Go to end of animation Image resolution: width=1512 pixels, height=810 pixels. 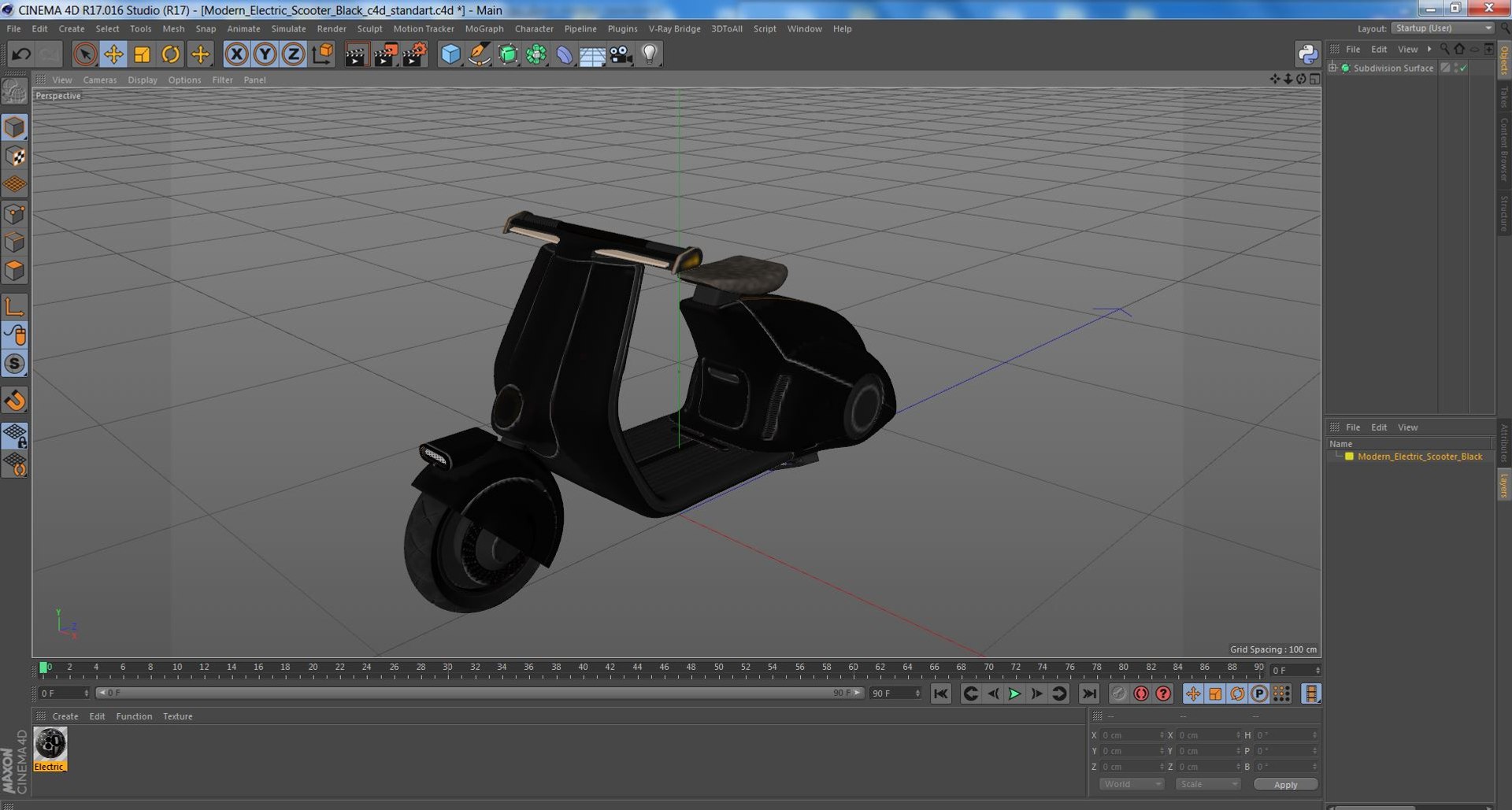1088,693
